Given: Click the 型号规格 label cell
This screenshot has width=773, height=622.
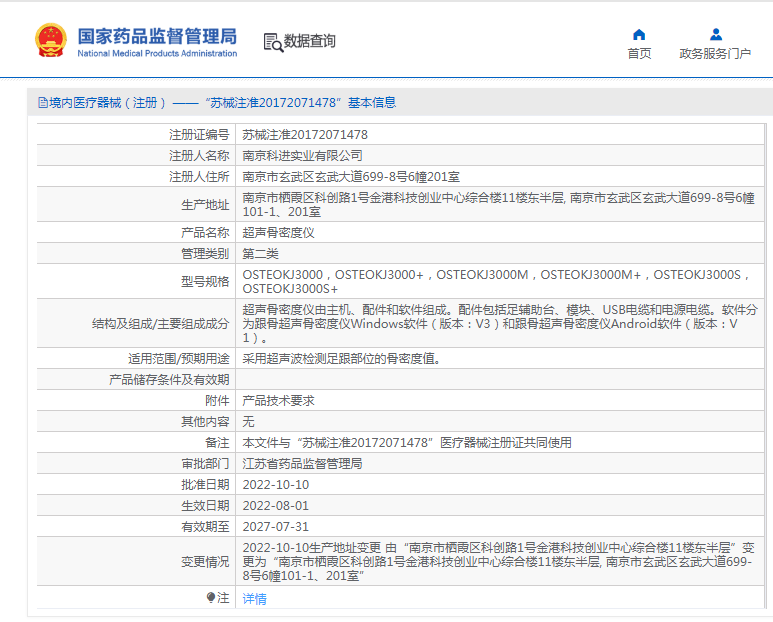Looking at the screenshot, I should tap(136, 281).
